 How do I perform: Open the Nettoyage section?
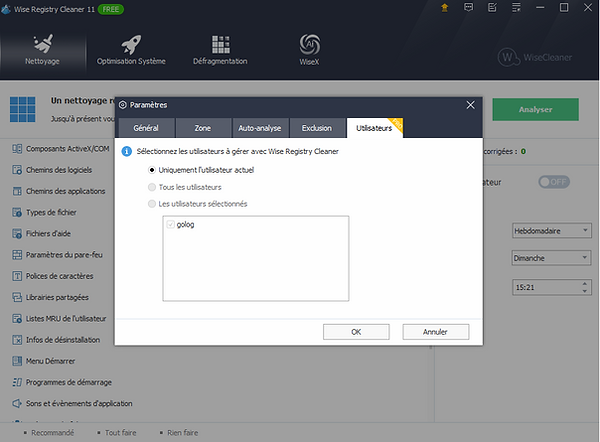[42, 50]
